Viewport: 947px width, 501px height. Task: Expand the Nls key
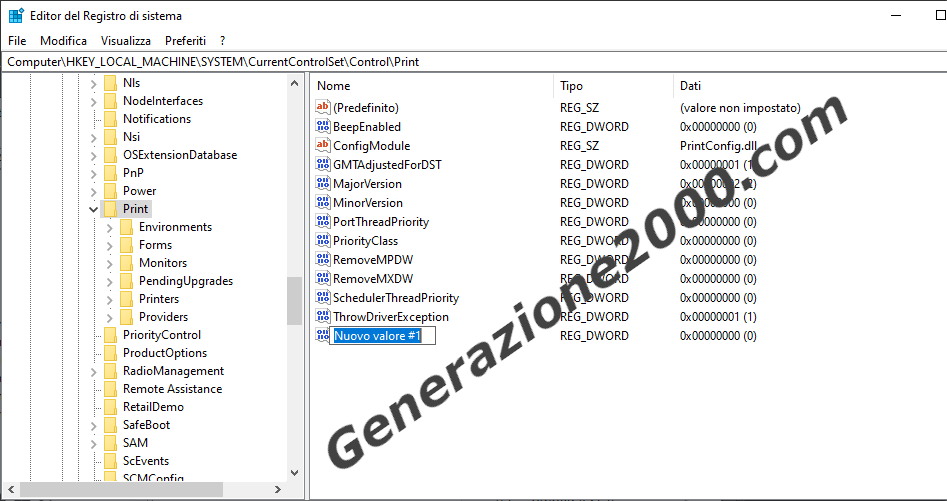click(94, 83)
